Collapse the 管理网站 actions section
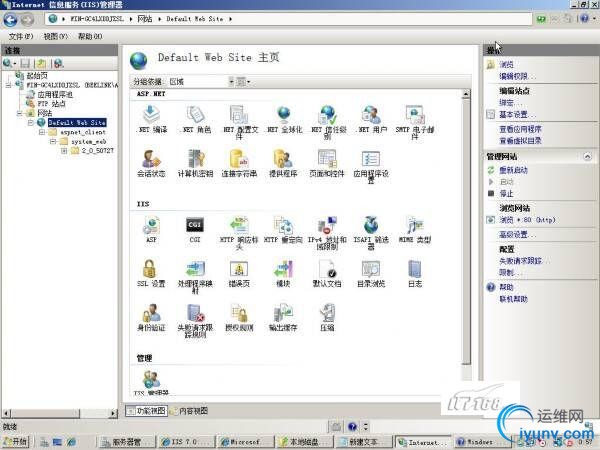Viewport: 600px width, 450px height. (587, 156)
